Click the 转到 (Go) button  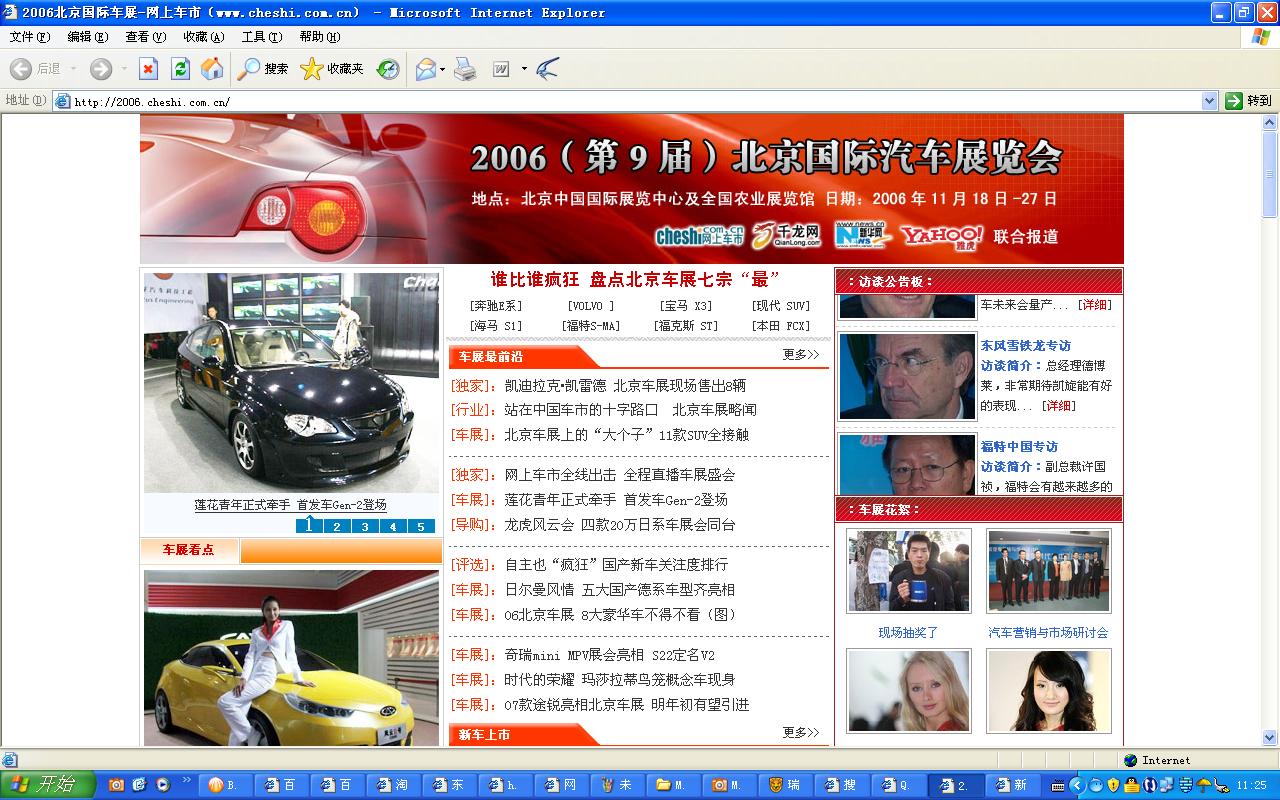point(1248,101)
